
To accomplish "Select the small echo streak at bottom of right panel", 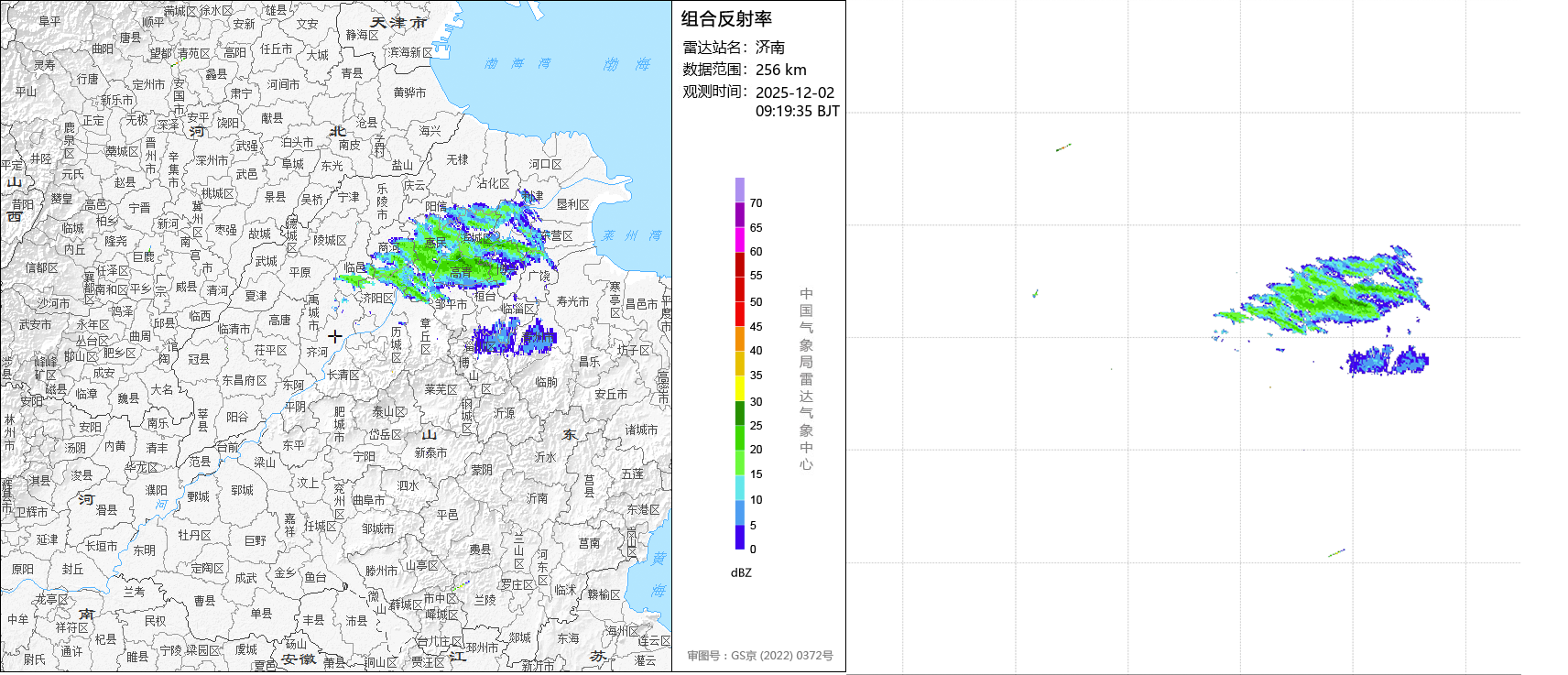I will coord(1336,552).
